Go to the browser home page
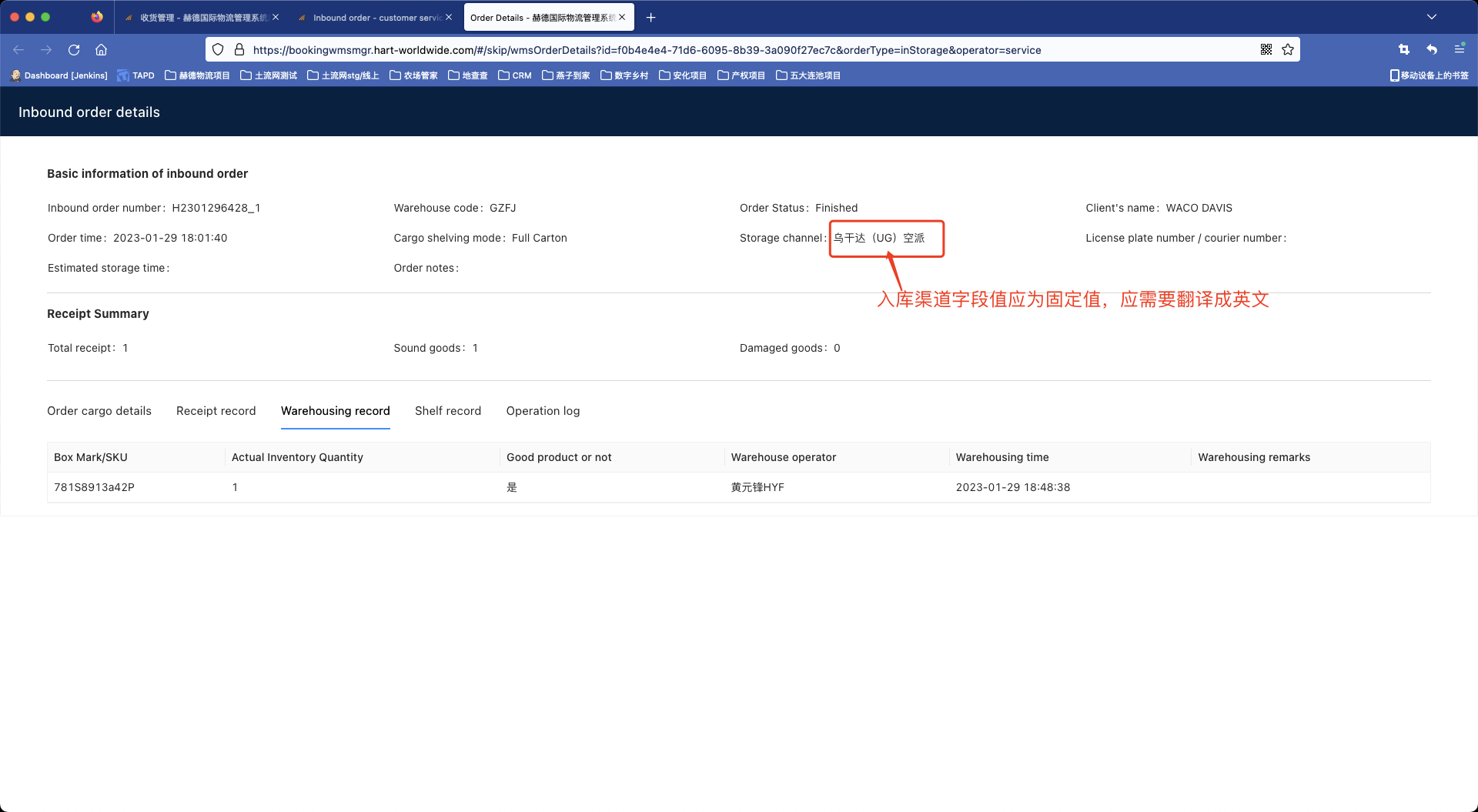1478x812 pixels. pyautogui.click(x=101, y=50)
